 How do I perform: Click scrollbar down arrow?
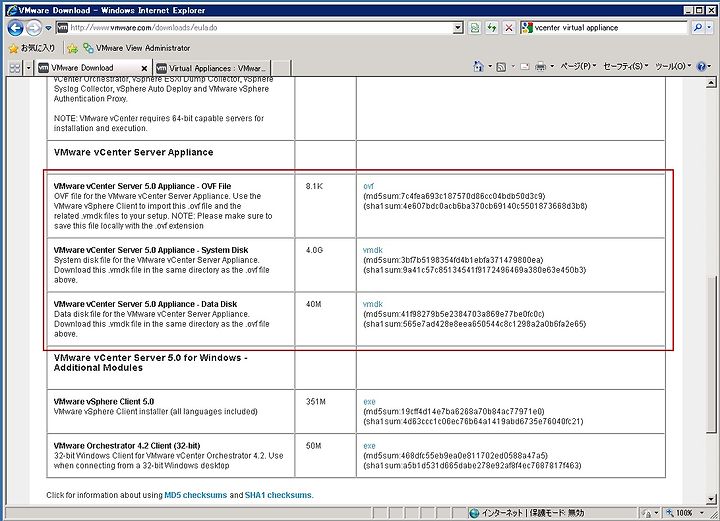[x=711, y=499]
